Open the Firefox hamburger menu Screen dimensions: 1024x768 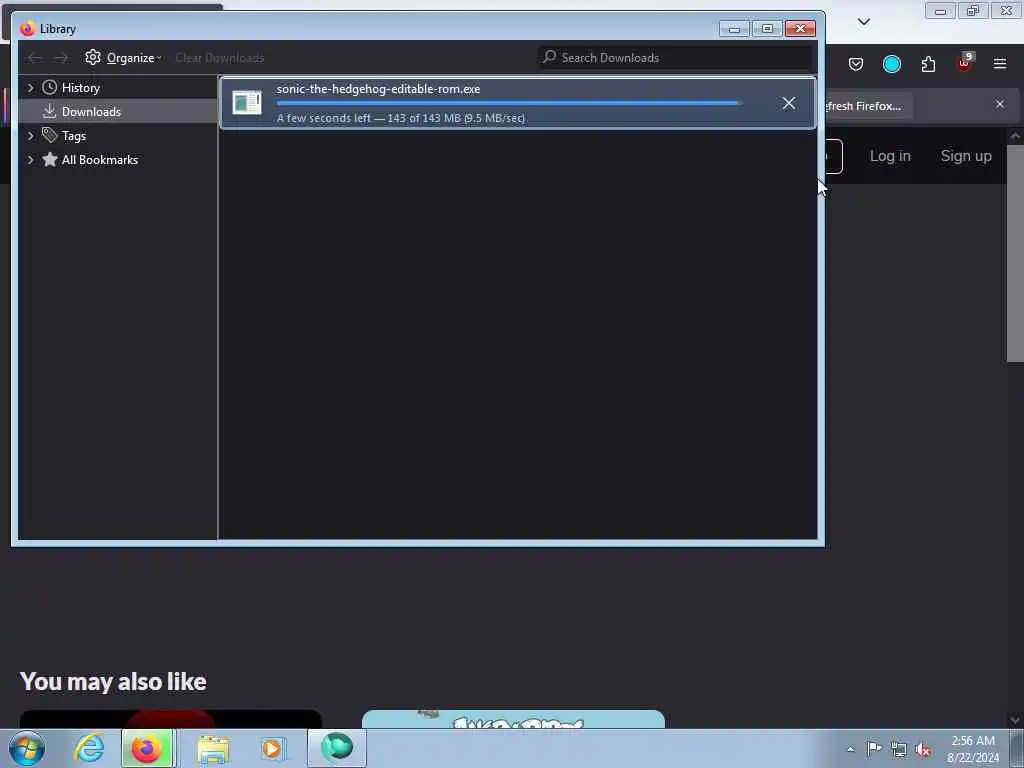[x=999, y=64]
